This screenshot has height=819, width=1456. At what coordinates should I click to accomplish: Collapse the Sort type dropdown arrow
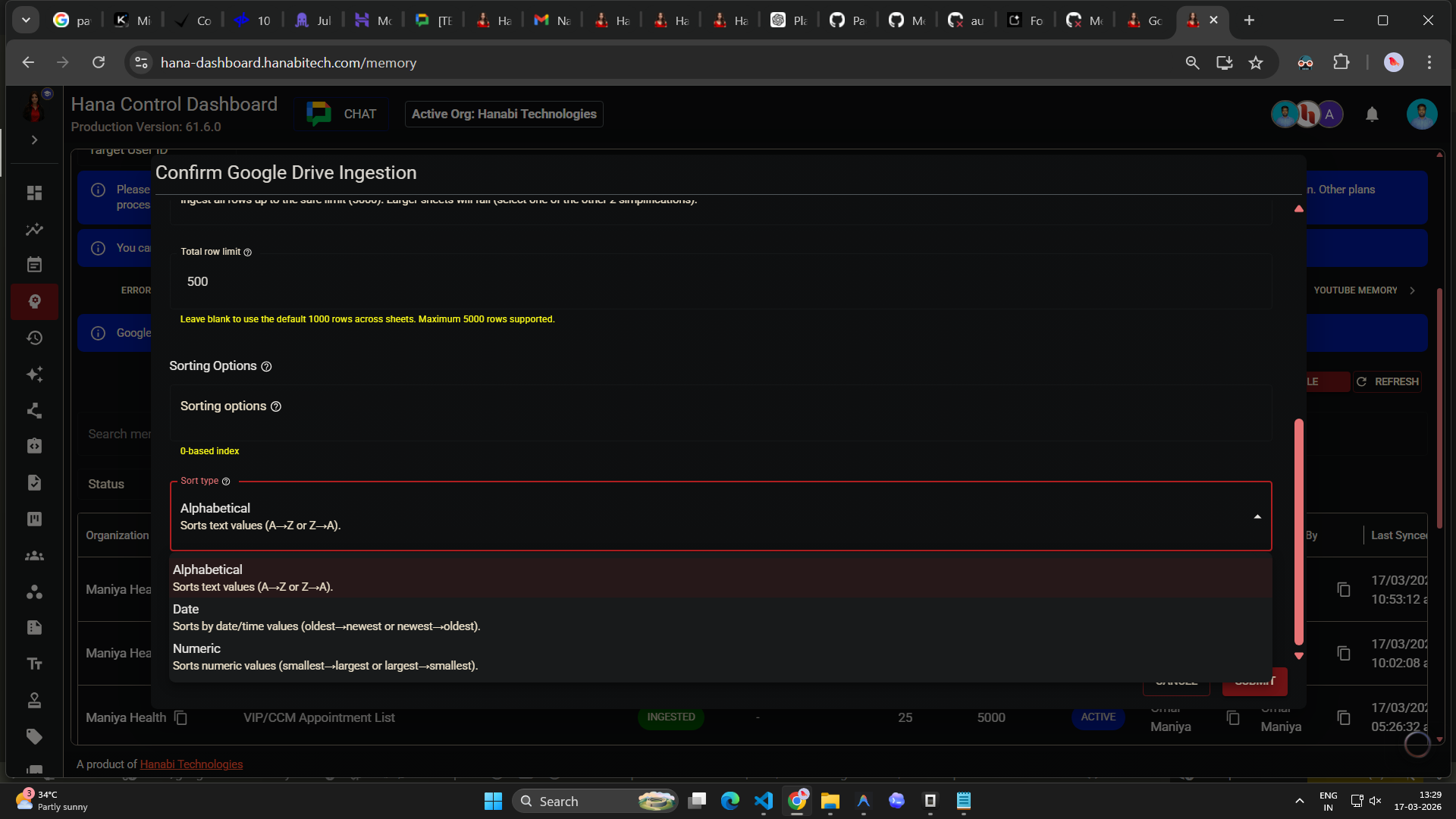pyautogui.click(x=1257, y=516)
